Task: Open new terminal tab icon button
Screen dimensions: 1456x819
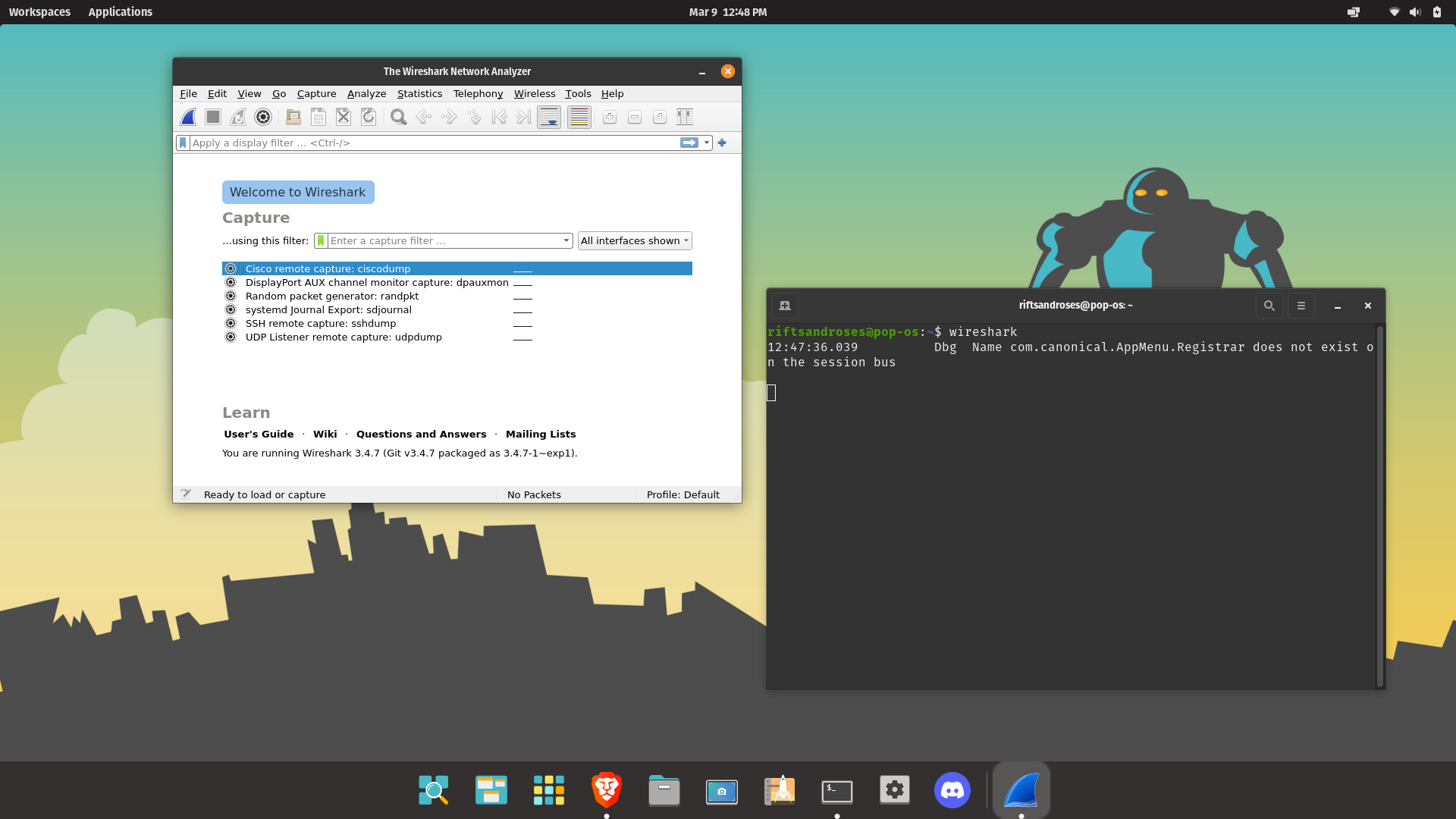Action: (785, 306)
